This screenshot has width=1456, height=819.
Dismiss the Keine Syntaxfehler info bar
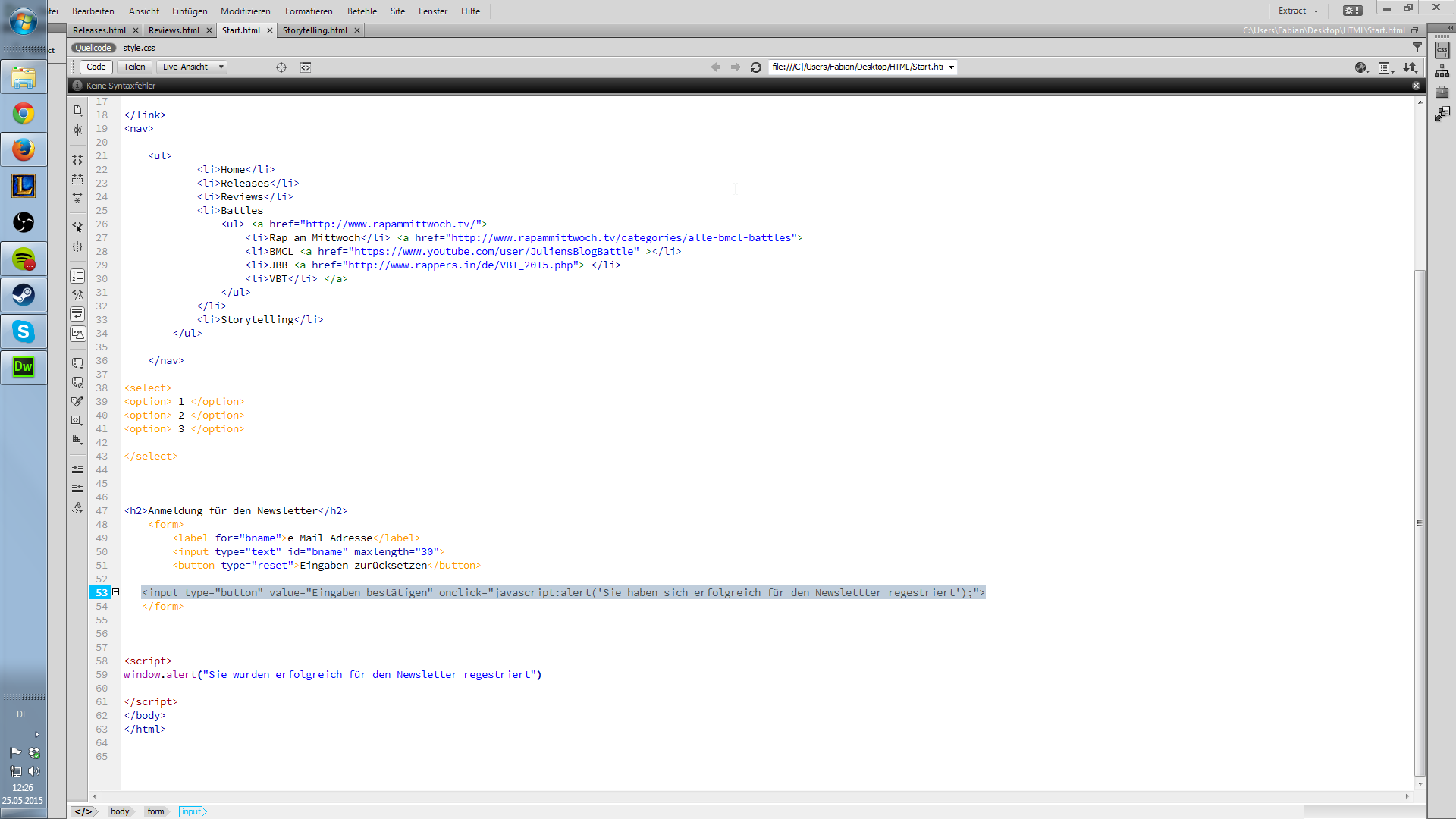[x=1416, y=86]
